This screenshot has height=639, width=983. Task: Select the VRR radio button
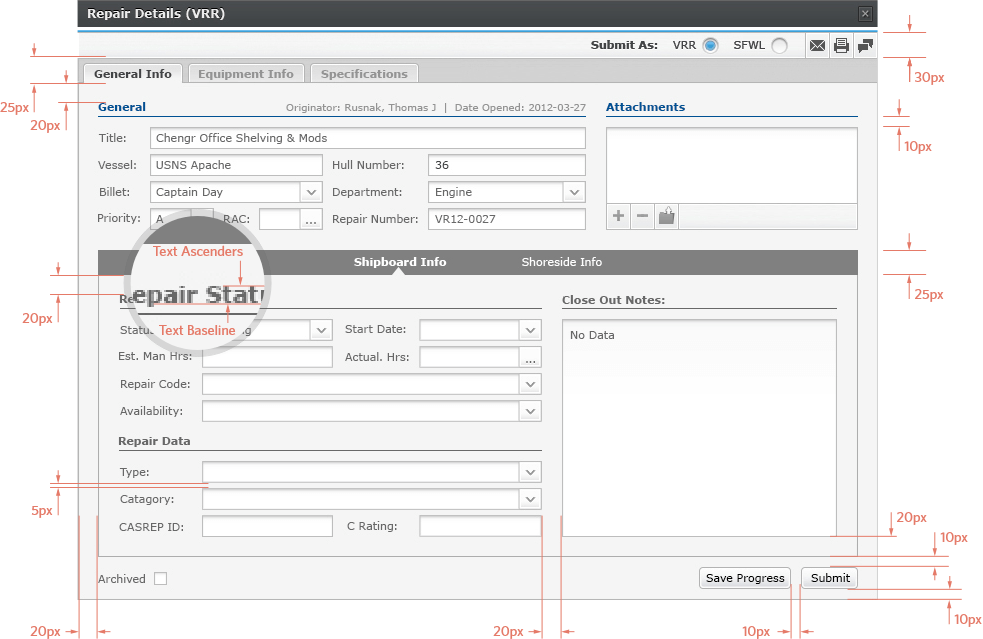(x=710, y=46)
